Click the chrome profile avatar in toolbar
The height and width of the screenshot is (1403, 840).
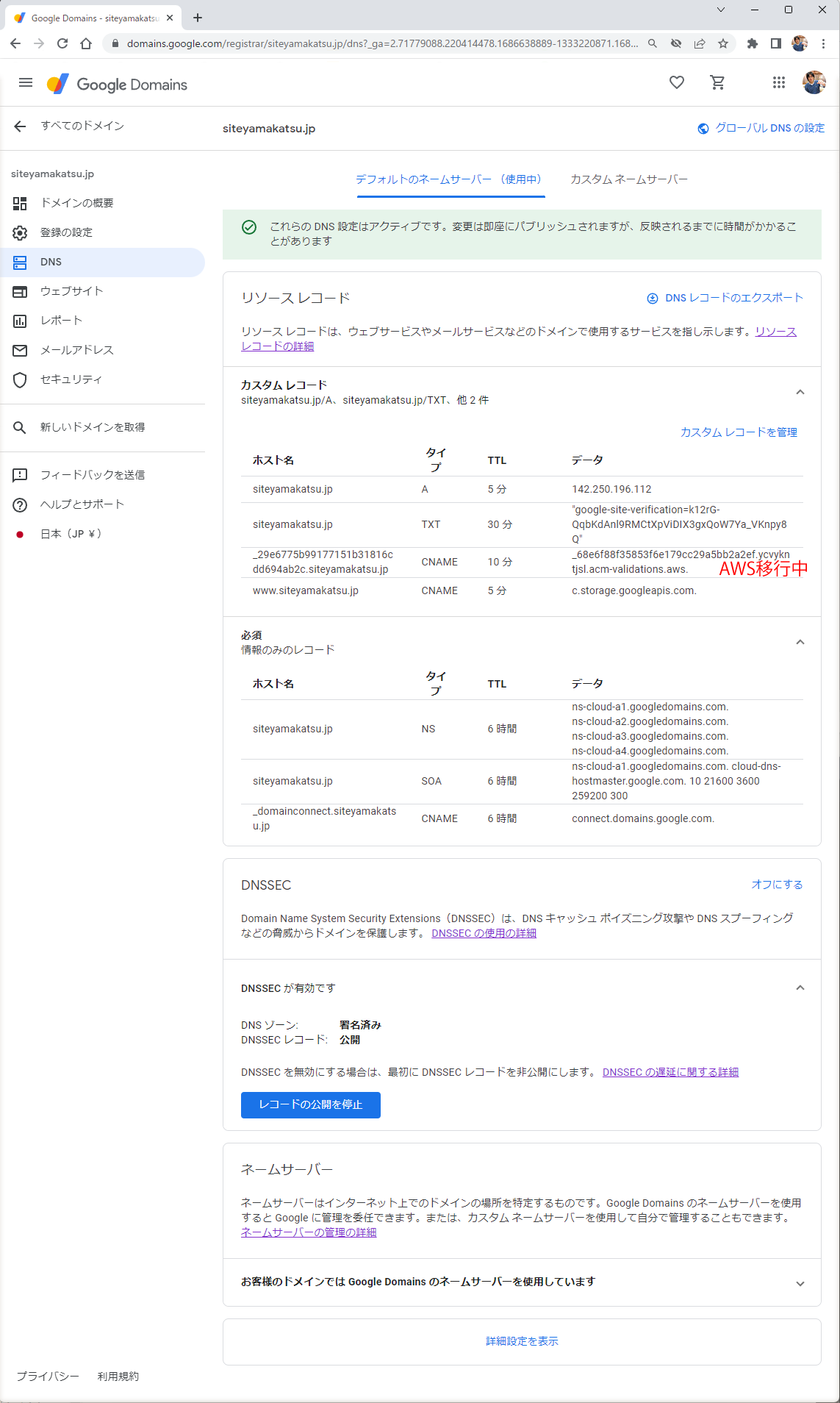click(800, 43)
